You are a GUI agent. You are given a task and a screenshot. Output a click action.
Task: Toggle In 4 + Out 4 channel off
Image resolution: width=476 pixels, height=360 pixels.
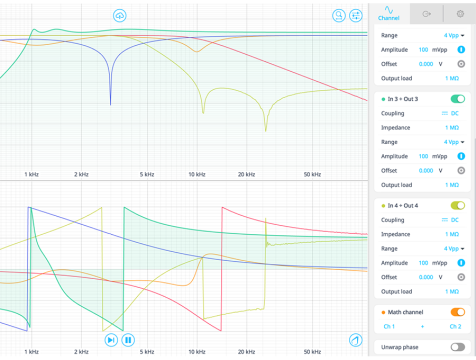(x=458, y=206)
